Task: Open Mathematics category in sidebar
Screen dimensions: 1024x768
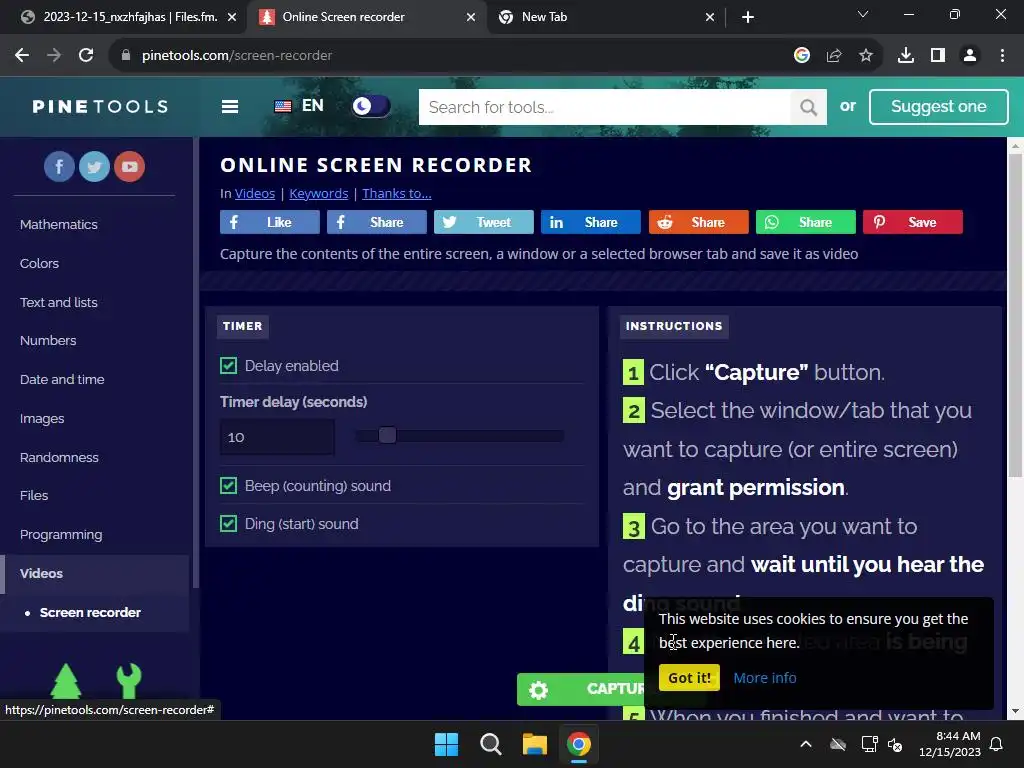Action: click(x=59, y=225)
